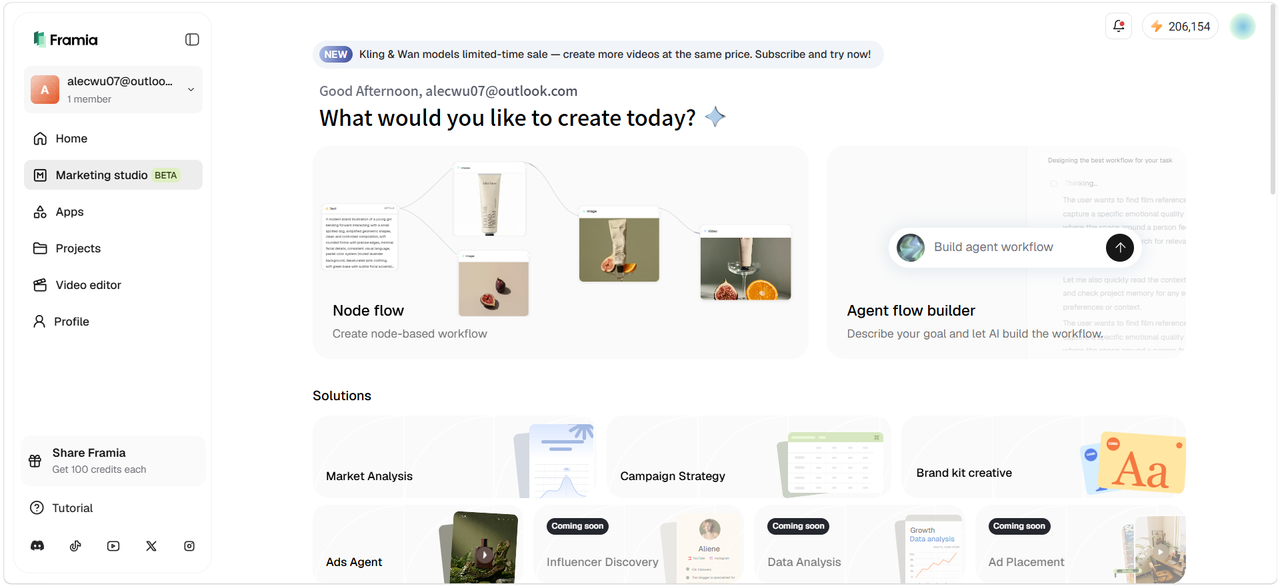Viewport: 1280px width, 586px height.
Task: Open the Discord icon link
Action: coord(37,546)
